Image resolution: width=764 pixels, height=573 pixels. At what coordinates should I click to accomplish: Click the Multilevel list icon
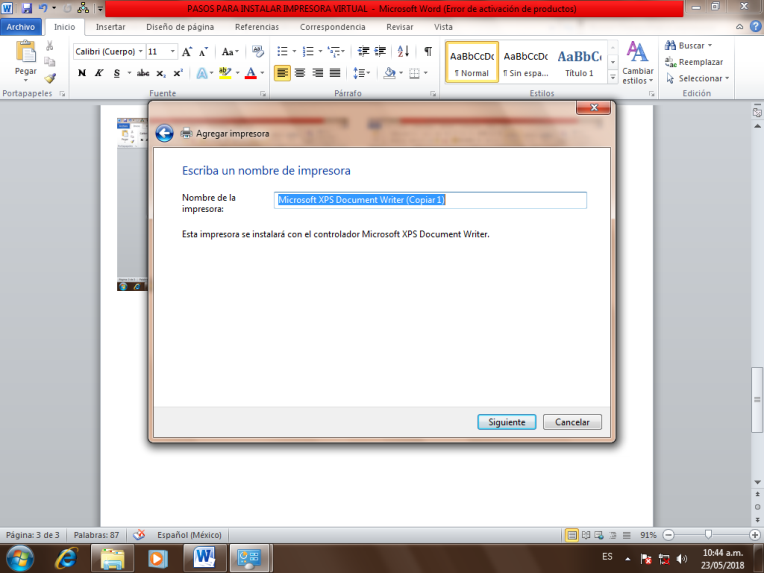[334, 51]
